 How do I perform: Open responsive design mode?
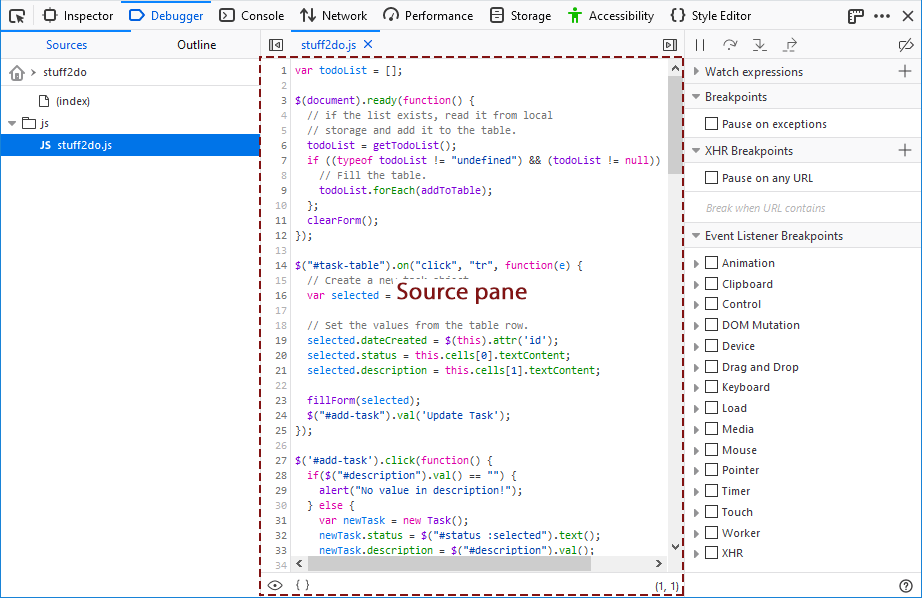tap(854, 15)
